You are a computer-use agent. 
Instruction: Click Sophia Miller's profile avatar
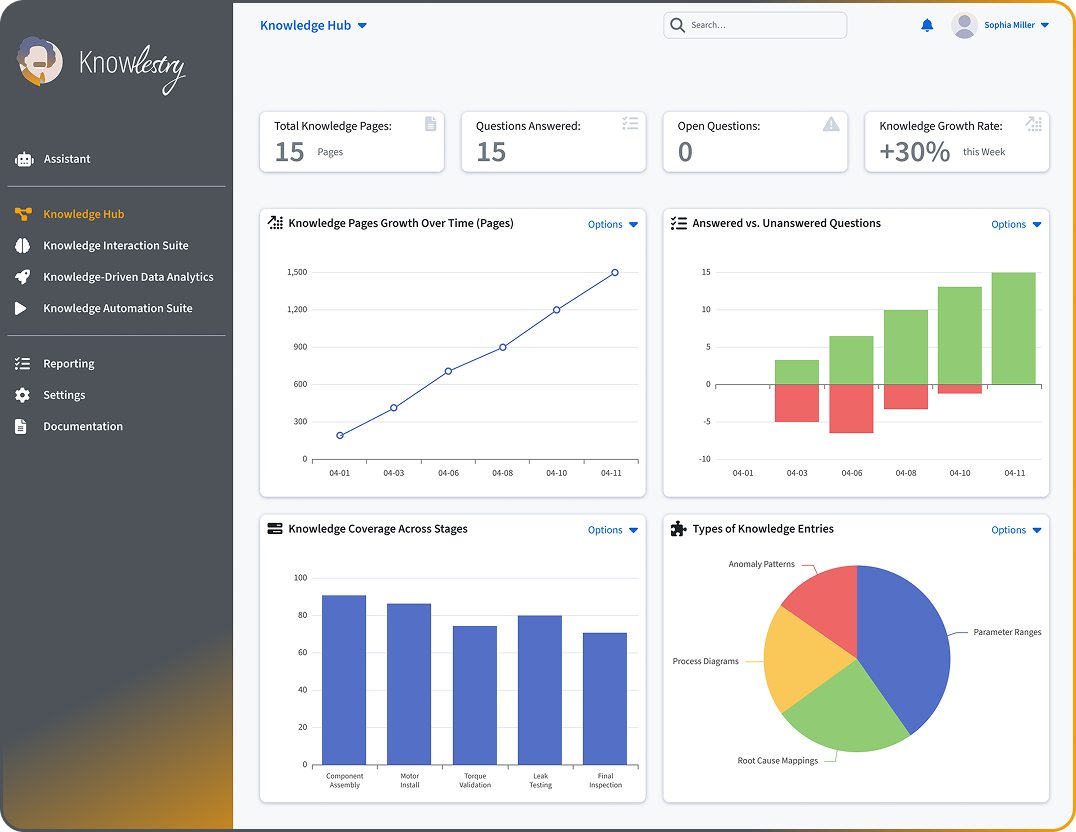point(964,26)
